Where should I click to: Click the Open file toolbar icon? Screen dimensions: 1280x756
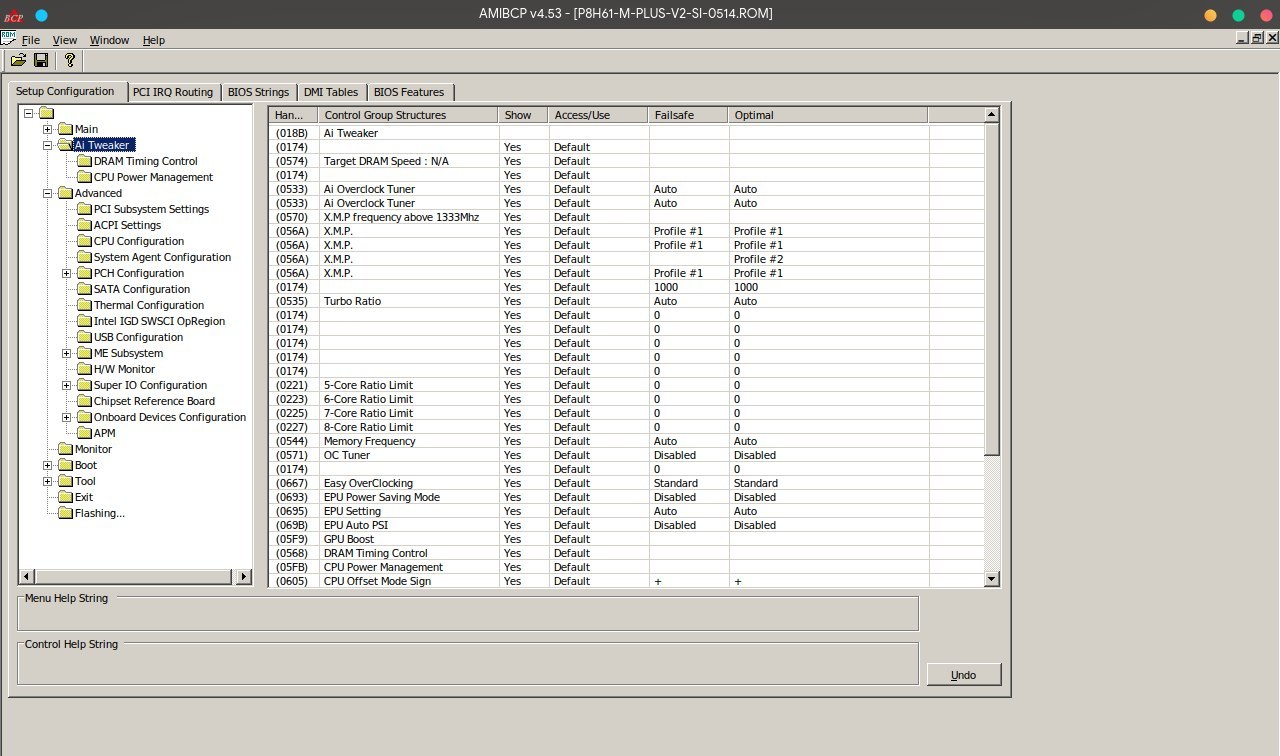(x=19, y=60)
